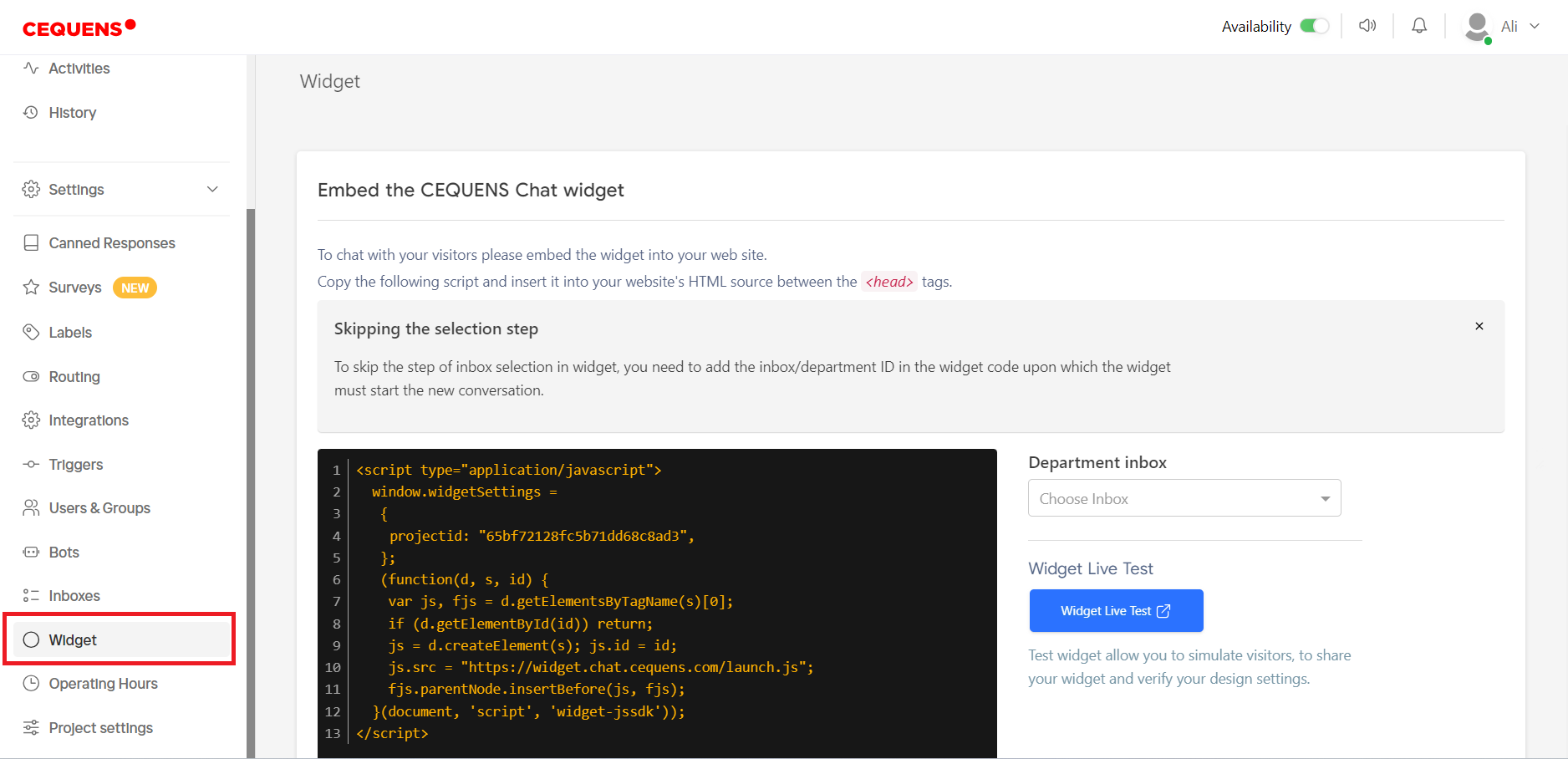This screenshot has height=759, width=1568.
Task: Click the History clock icon
Action: tap(31, 112)
